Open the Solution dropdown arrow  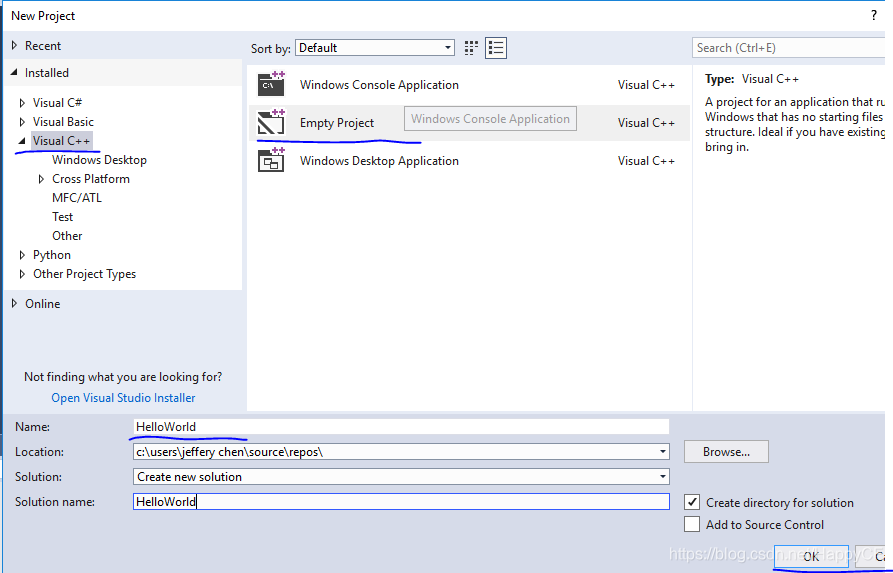click(662, 476)
